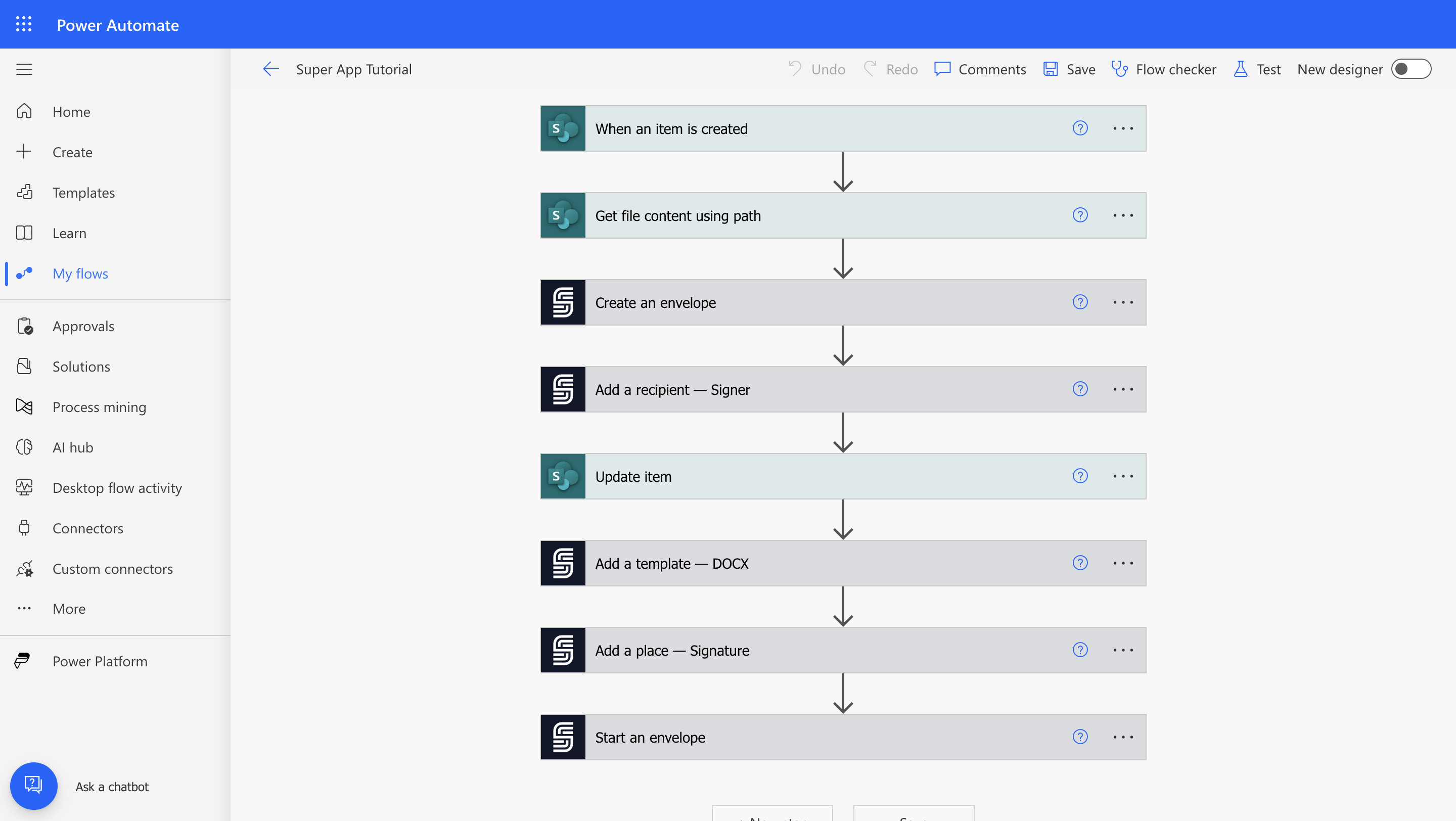This screenshot has width=1456, height=821.
Task: Select the Approvals icon in the sidebar
Action: click(x=25, y=326)
